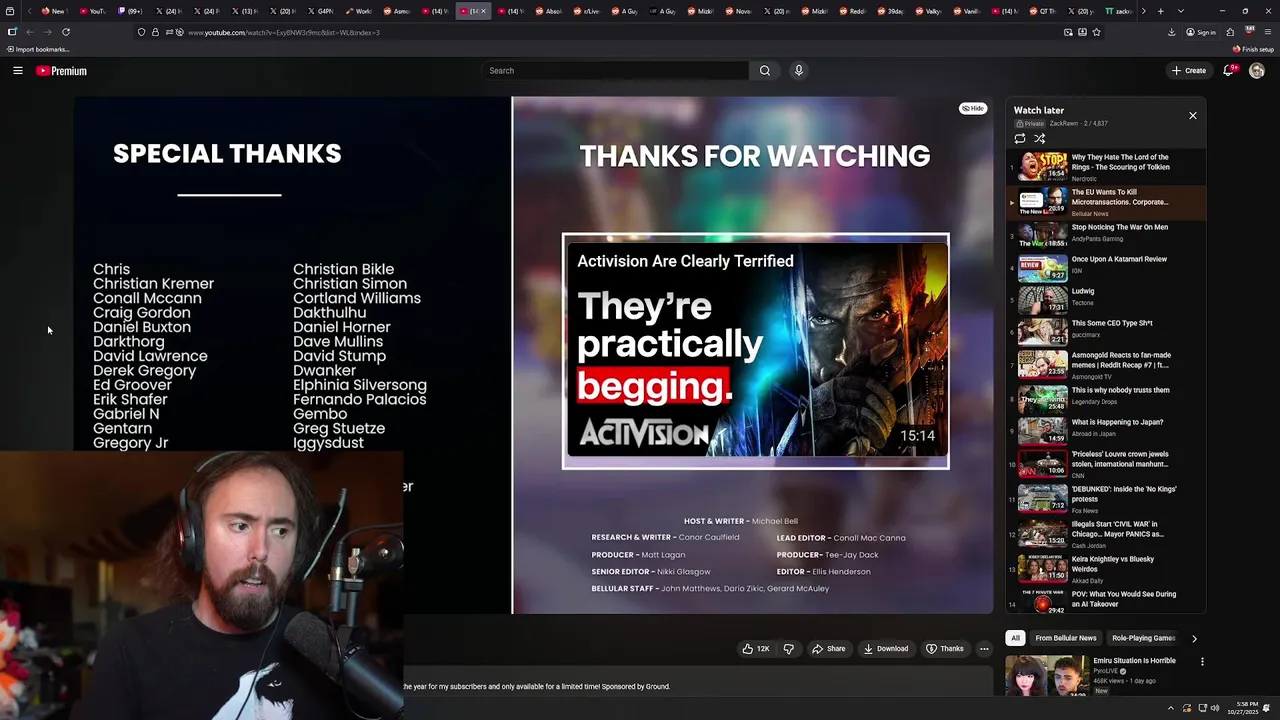This screenshot has width=1280, height=720.
Task: Open browser application menu
Action: pyautogui.click(x=1268, y=32)
